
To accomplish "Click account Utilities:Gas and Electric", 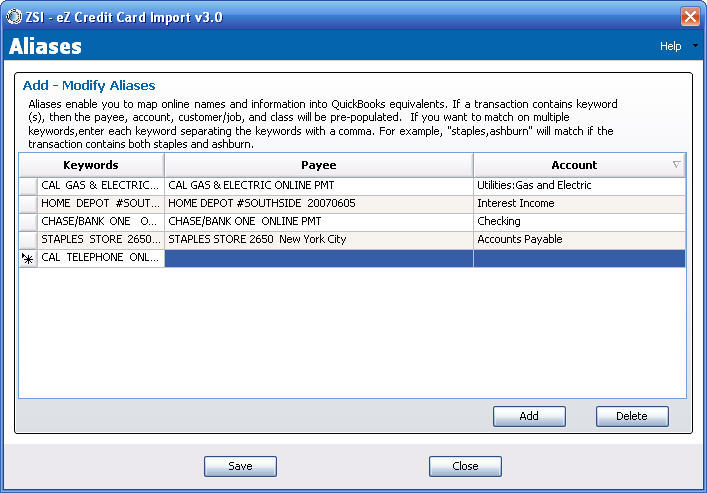I will pyautogui.click(x=579, y=186).
